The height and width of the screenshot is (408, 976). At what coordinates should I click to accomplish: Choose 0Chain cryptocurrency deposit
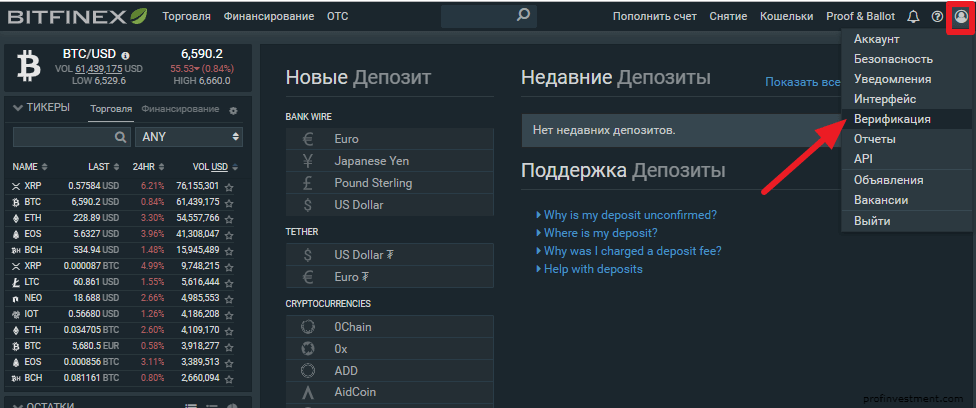390,326
